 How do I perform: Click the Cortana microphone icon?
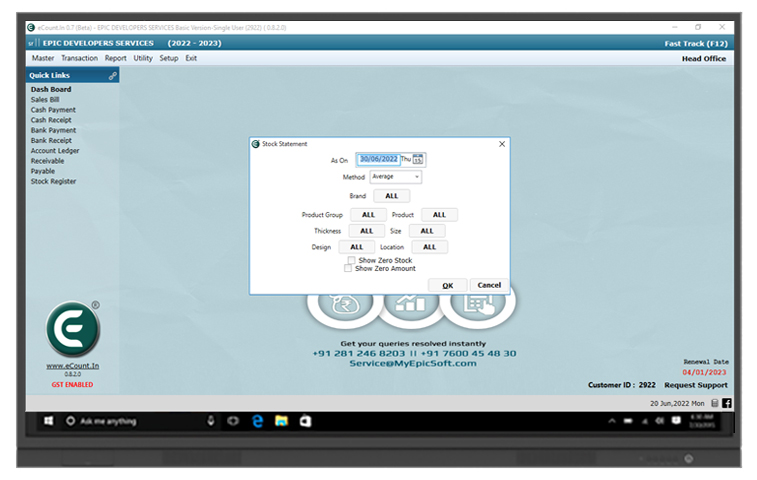pos(211,421)
